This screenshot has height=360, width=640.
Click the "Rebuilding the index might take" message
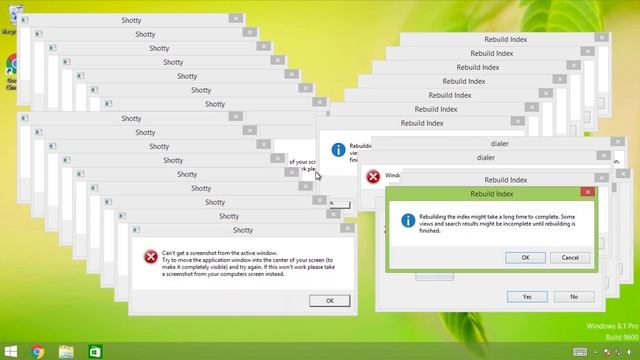(x=497, y=224)
